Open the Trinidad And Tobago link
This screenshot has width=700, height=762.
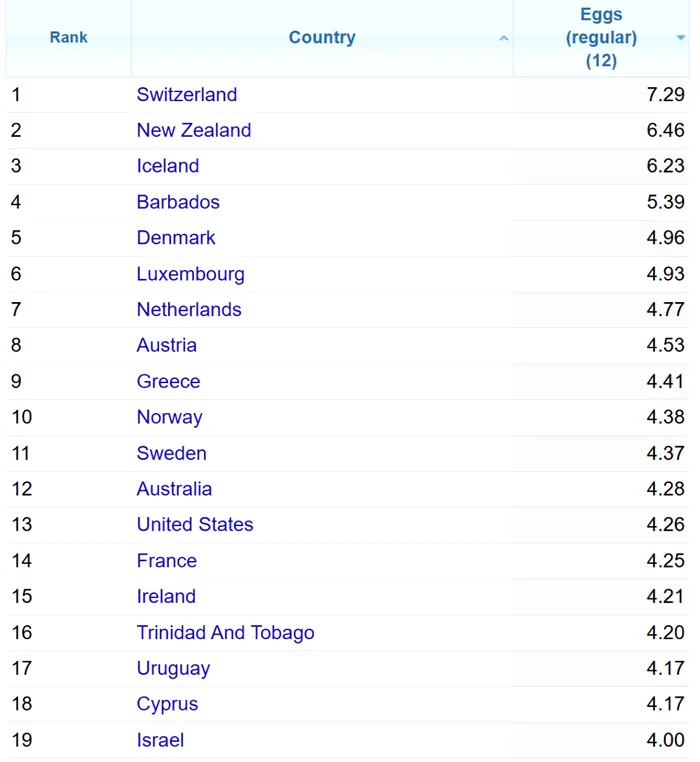click(x=225, y=633)
